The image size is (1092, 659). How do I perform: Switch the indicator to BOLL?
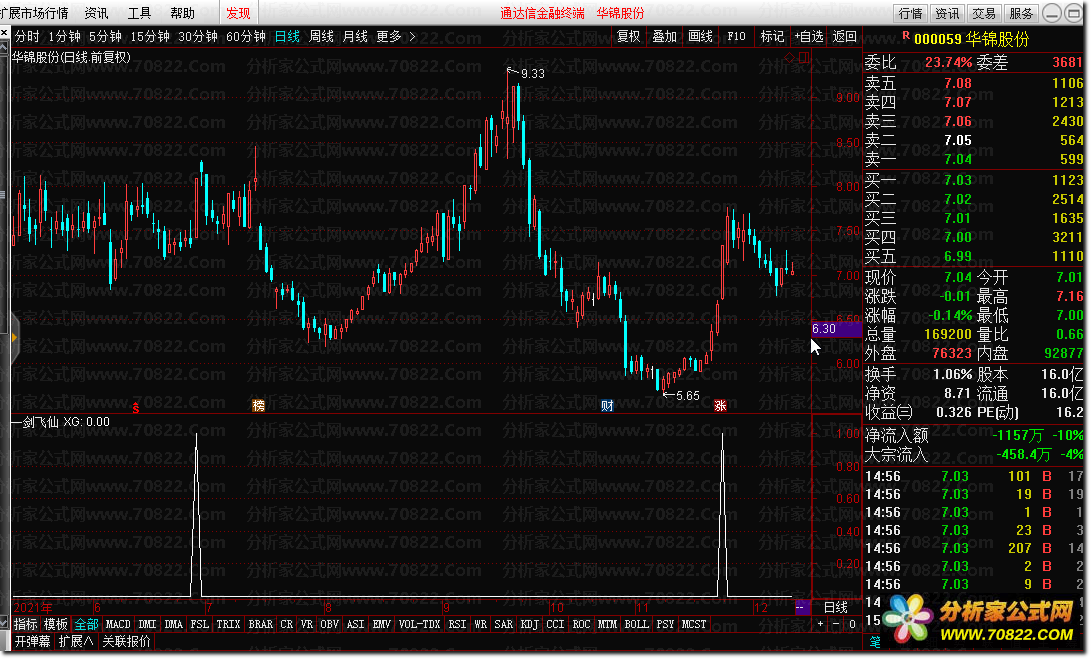(x=637, y=624)
